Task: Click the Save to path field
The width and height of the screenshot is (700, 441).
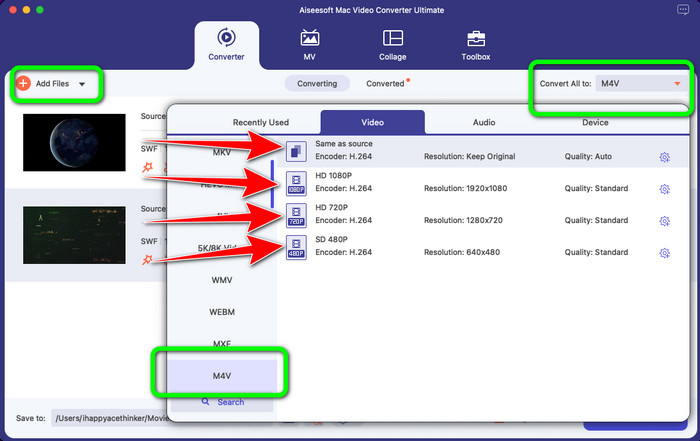Action: (109, 418)
